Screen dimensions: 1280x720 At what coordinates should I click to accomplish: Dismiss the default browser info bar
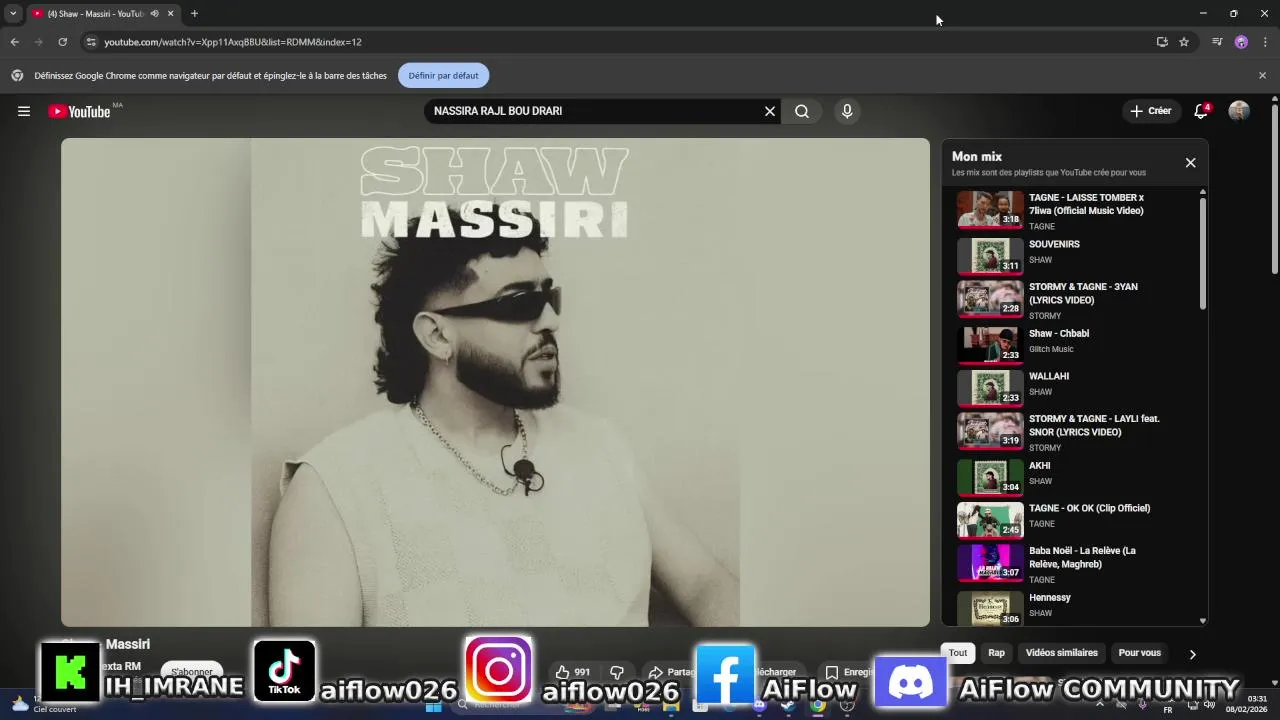coord(1262,75)
